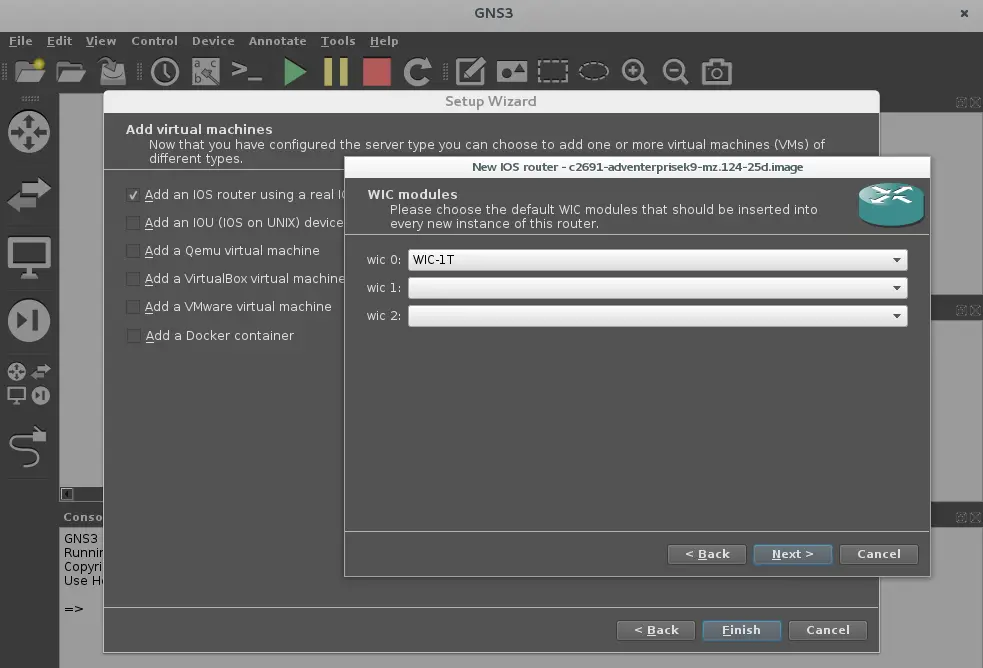The height and width of the screenshot is (668, 983).
Task: Open the View menu
Action: (101, 41)
